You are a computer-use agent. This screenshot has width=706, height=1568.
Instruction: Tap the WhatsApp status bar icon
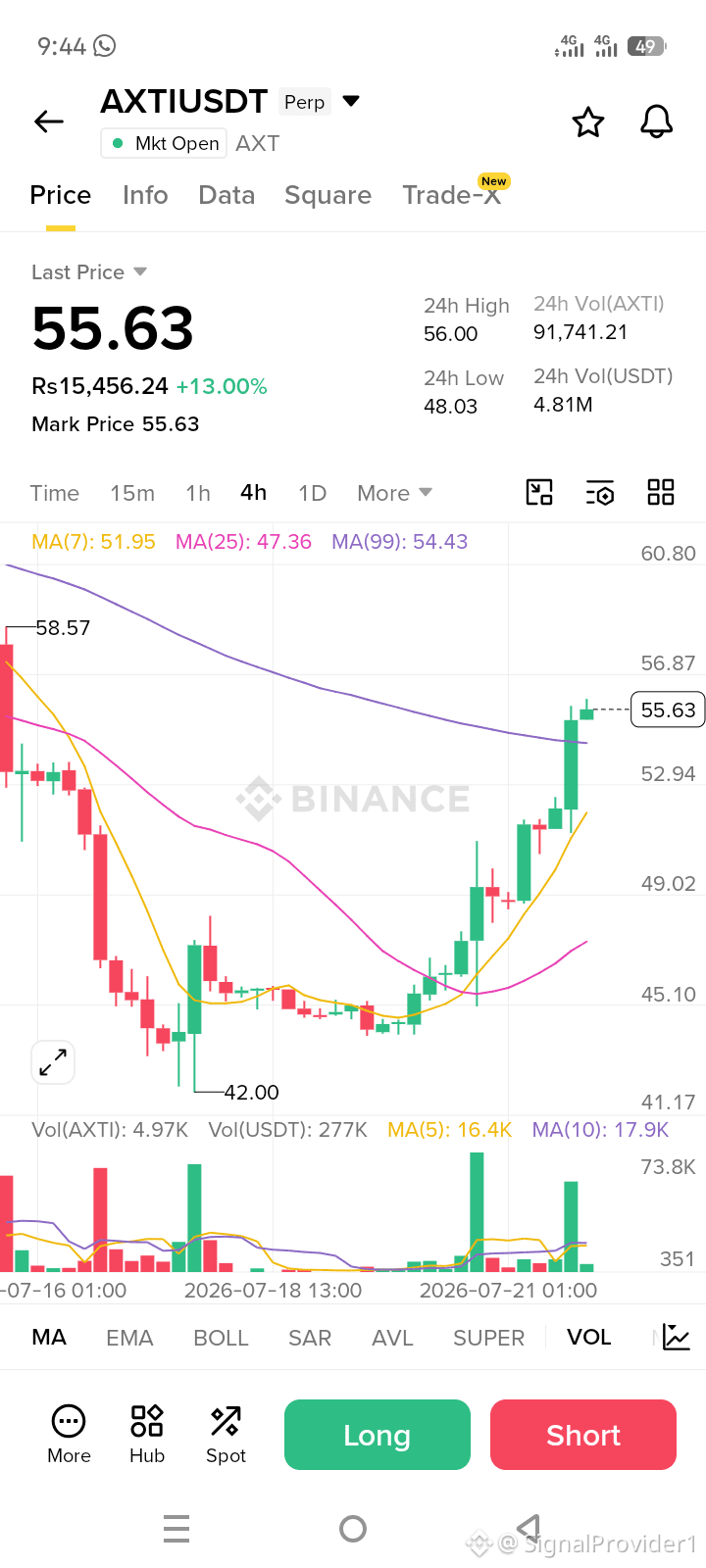[x=104, y=45]
